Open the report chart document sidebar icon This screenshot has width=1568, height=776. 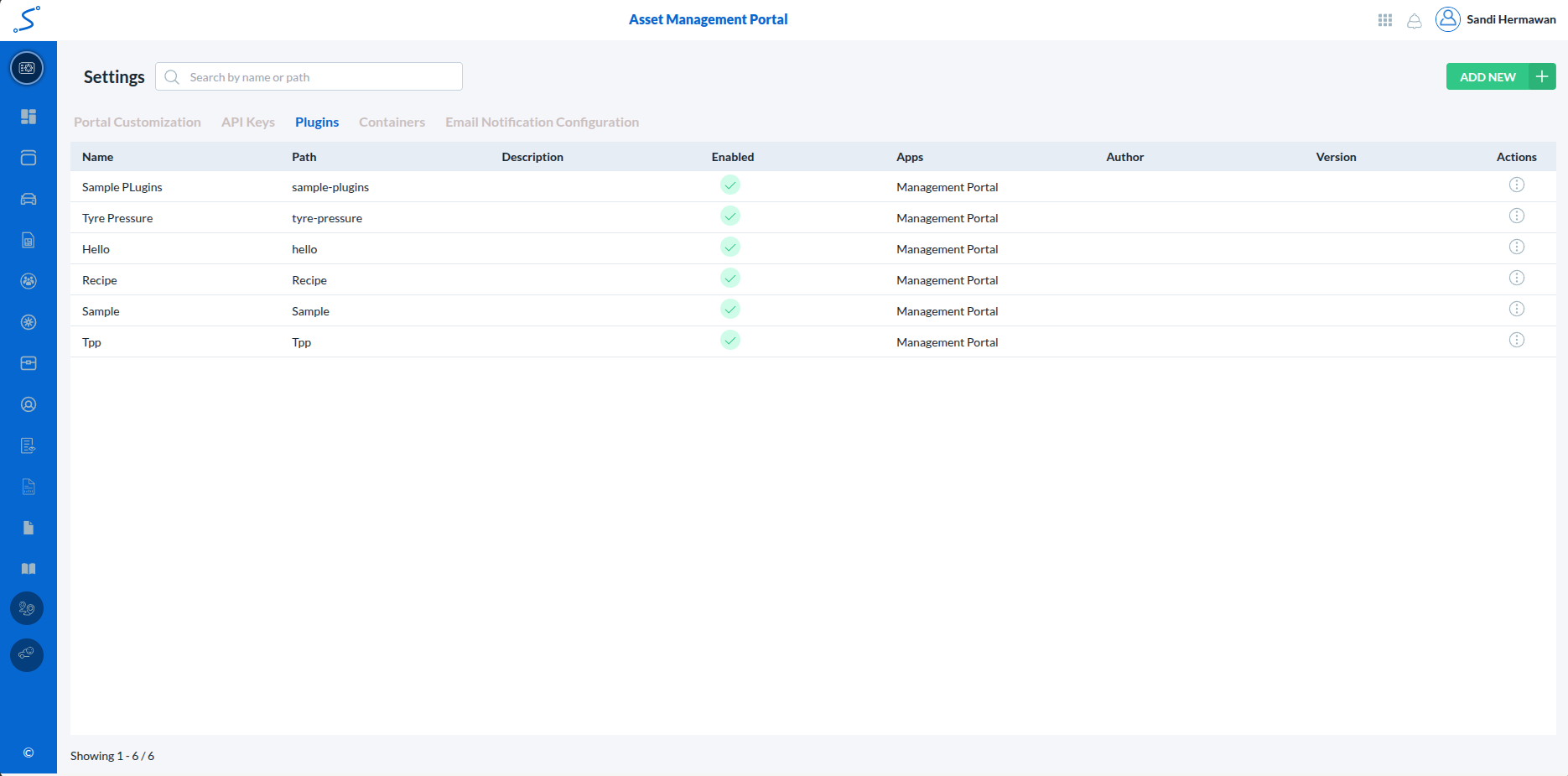coord(29,487)
